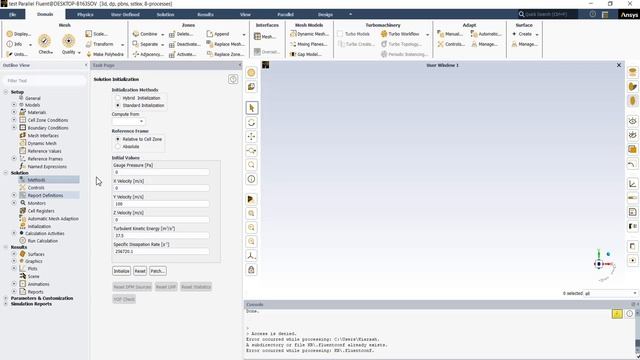Open the Mixing Planes tool
This screenshot has width=640, height=360.
pos(308,44)
